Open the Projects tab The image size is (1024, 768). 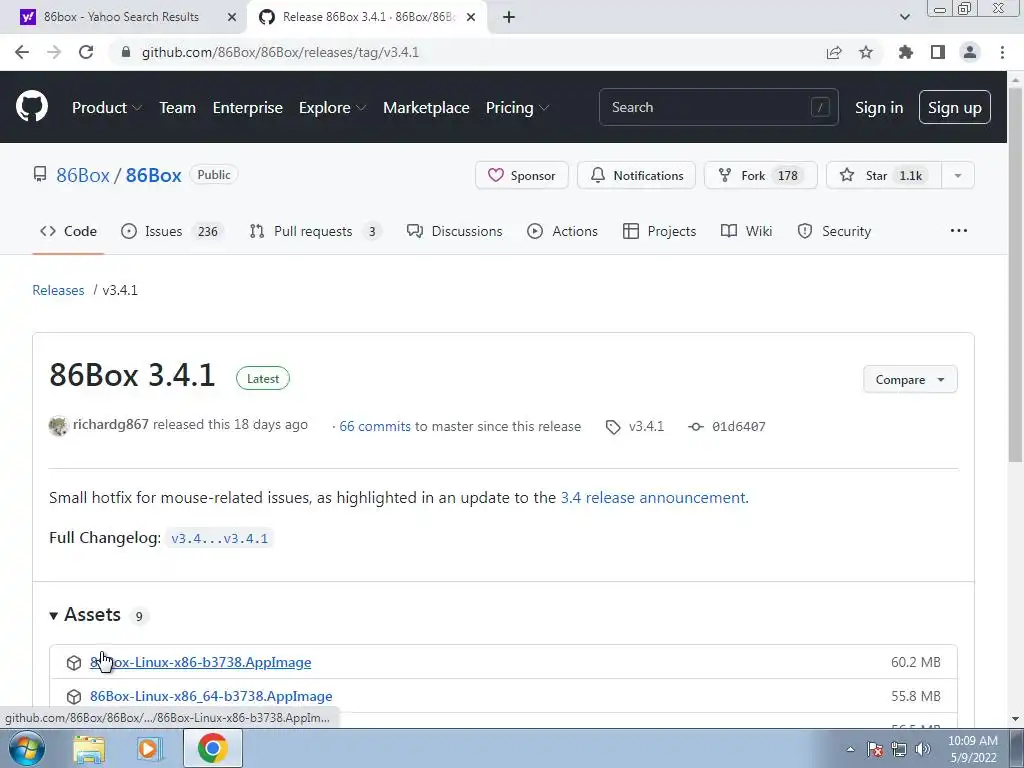[660, 231]
